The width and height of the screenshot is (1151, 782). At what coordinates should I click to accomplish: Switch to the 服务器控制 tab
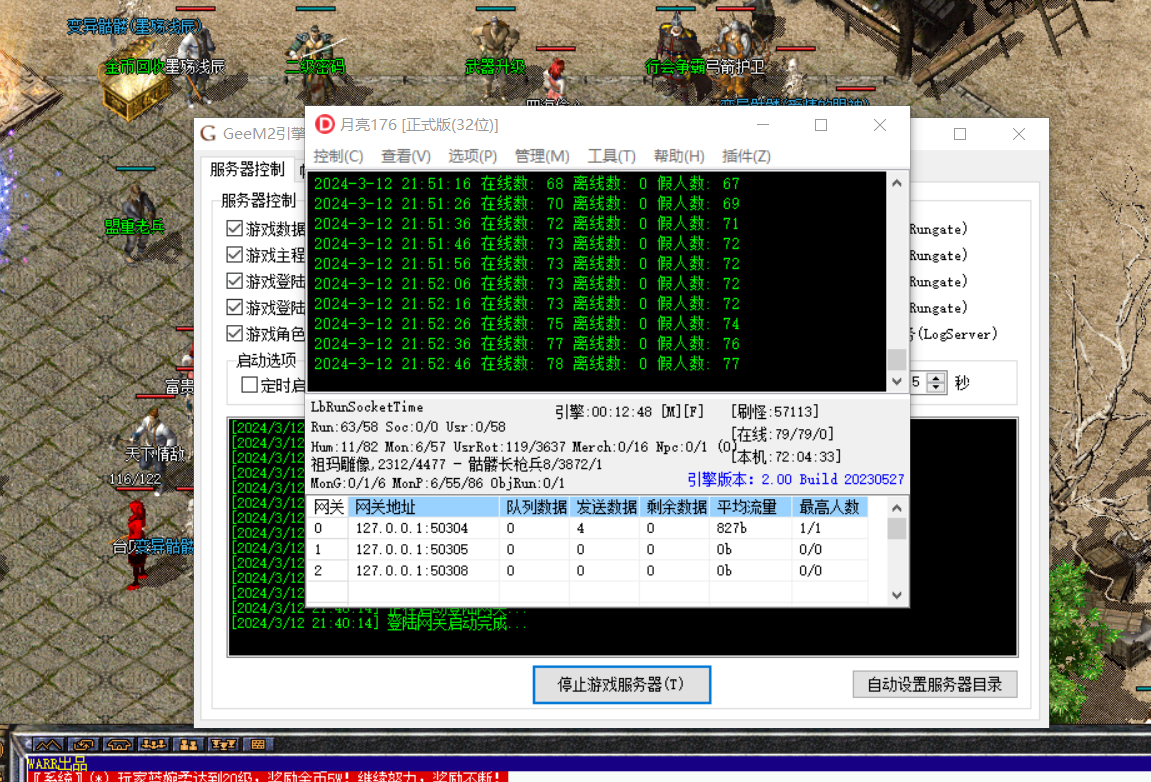(x=247, y=170)
